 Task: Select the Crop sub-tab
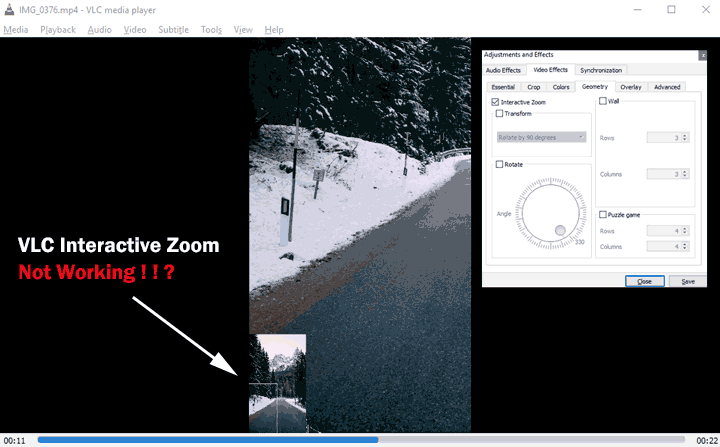pos(534,87)
